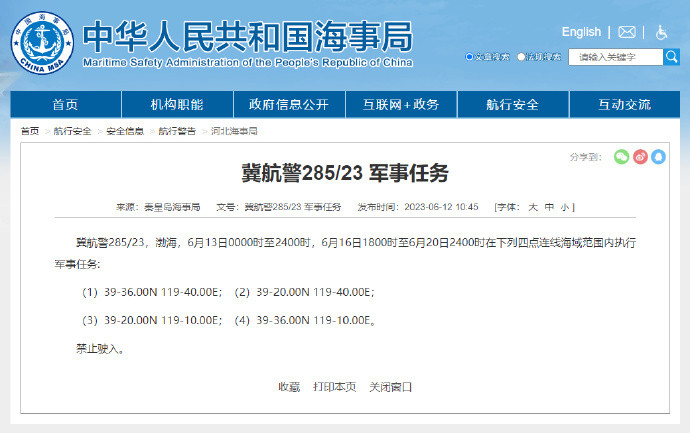Click the blue bell share icon

coord(658,157)
